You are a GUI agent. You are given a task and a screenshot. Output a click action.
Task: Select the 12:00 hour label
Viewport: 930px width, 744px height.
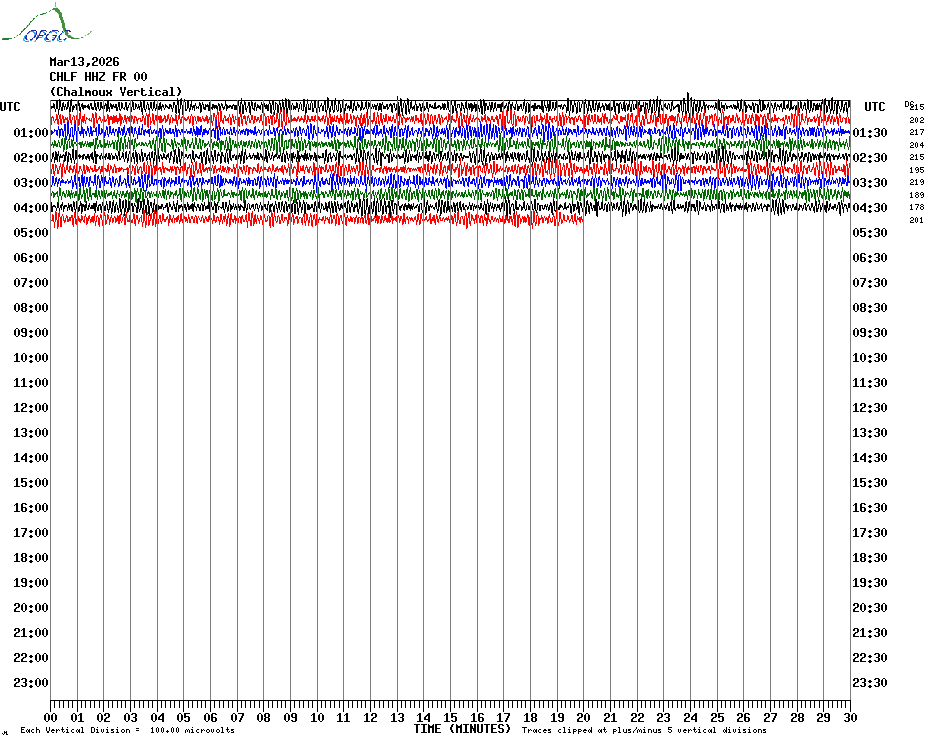click(x=31, y=408)
